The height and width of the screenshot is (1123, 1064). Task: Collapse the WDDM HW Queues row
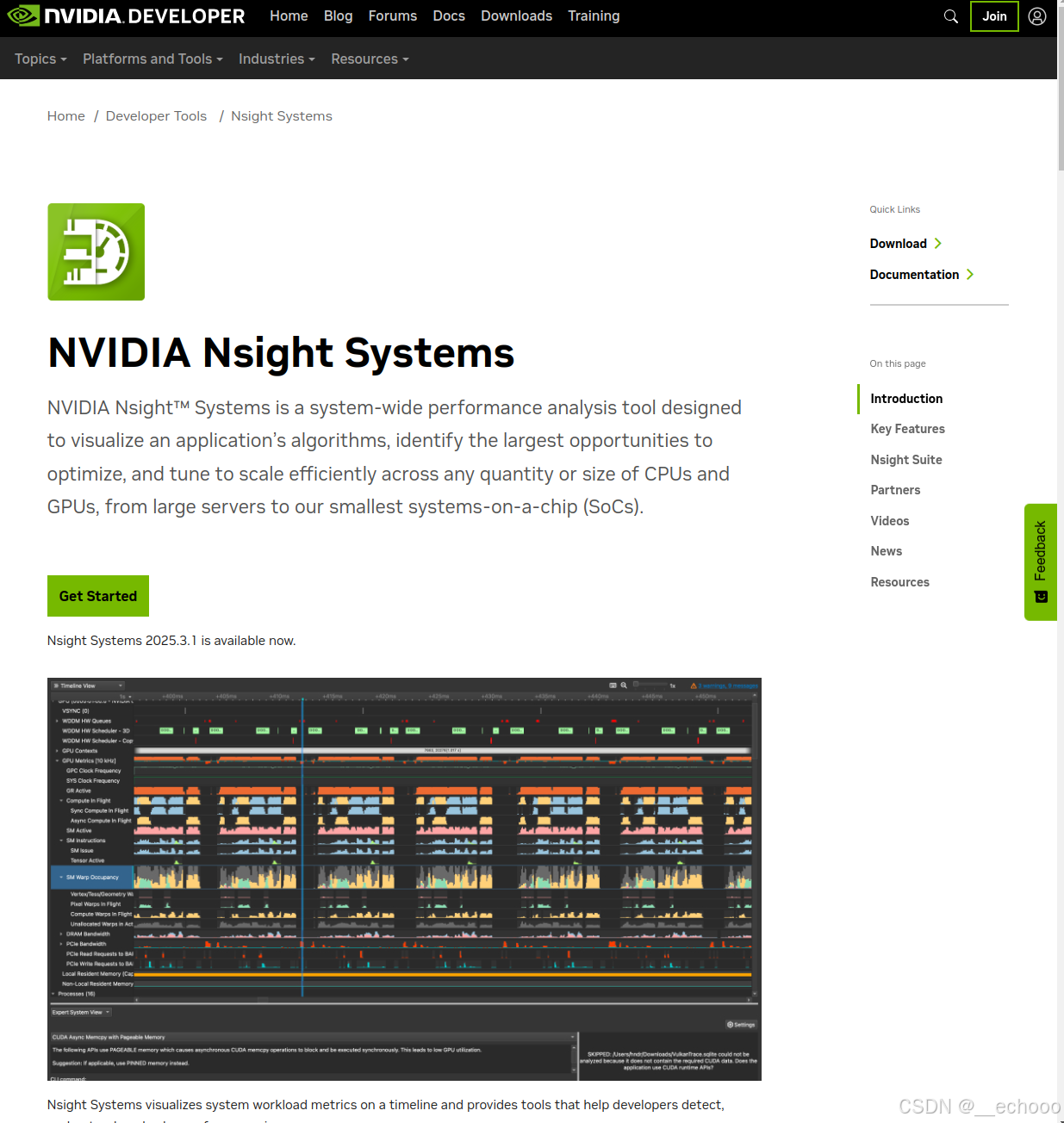[57, 721]
